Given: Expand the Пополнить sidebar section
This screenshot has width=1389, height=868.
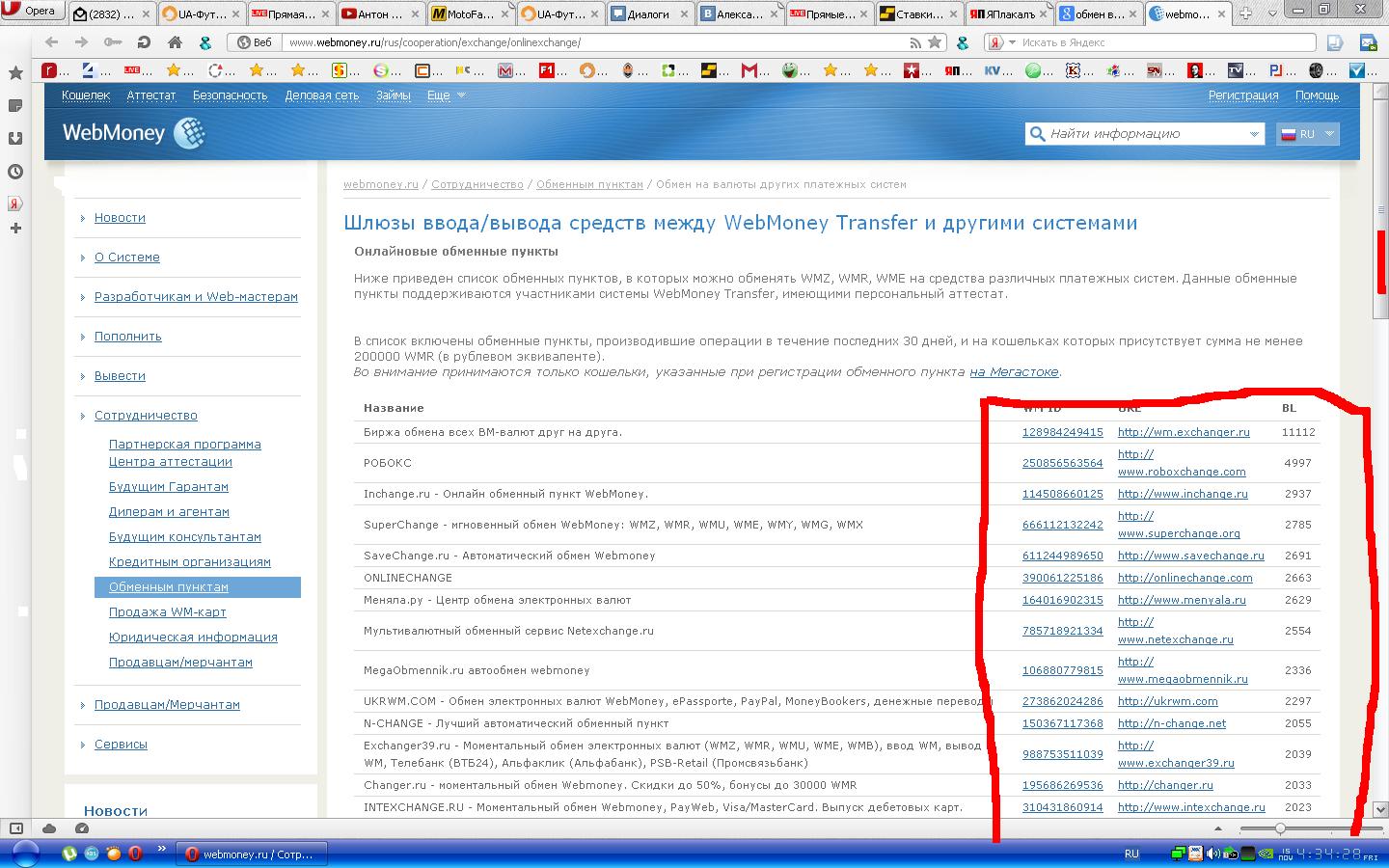Looking at the screenshot, I should click(x=128, y=337).
